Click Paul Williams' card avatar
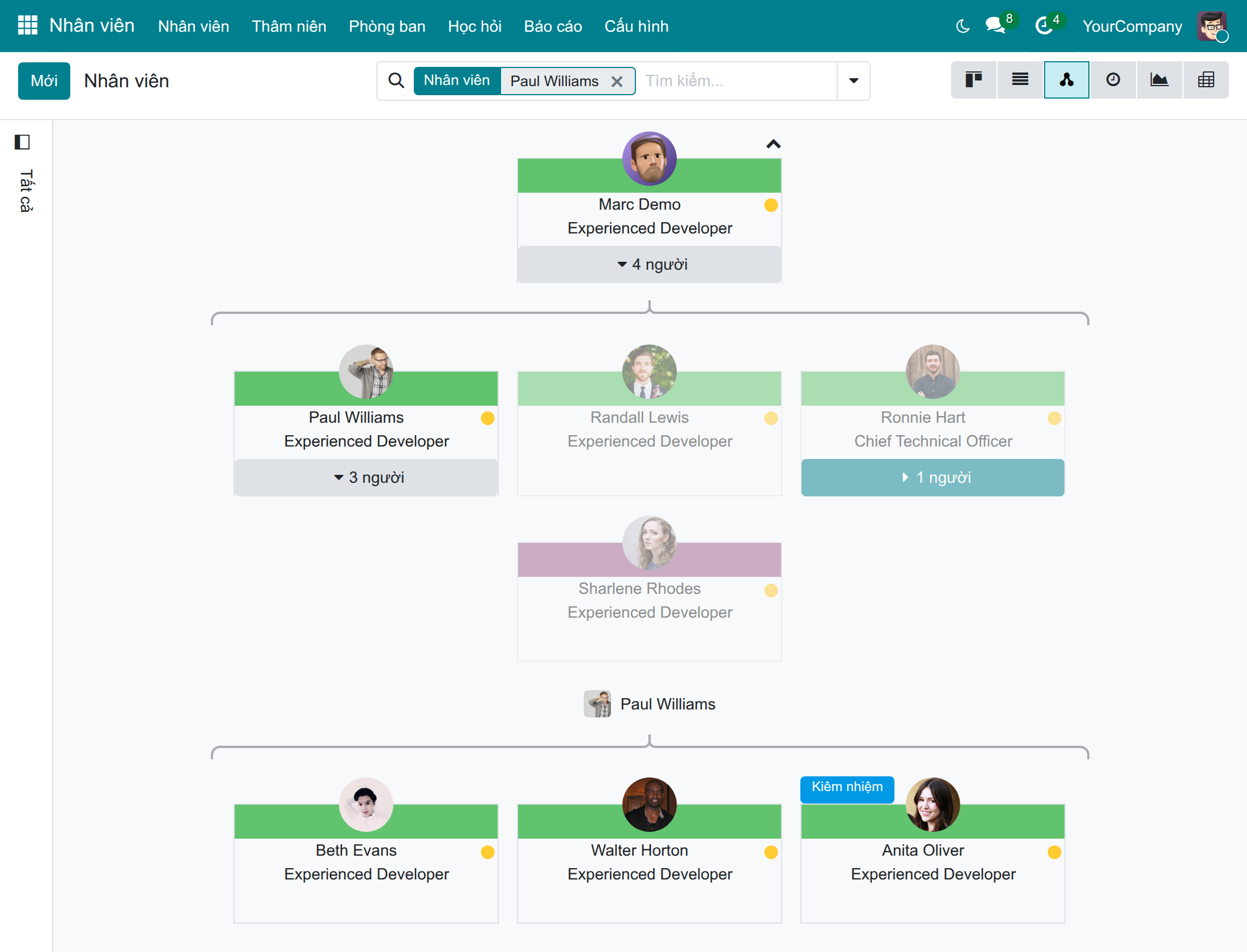Image resolution: width=1247 pixels, height=952 pixels. point(366,372)
